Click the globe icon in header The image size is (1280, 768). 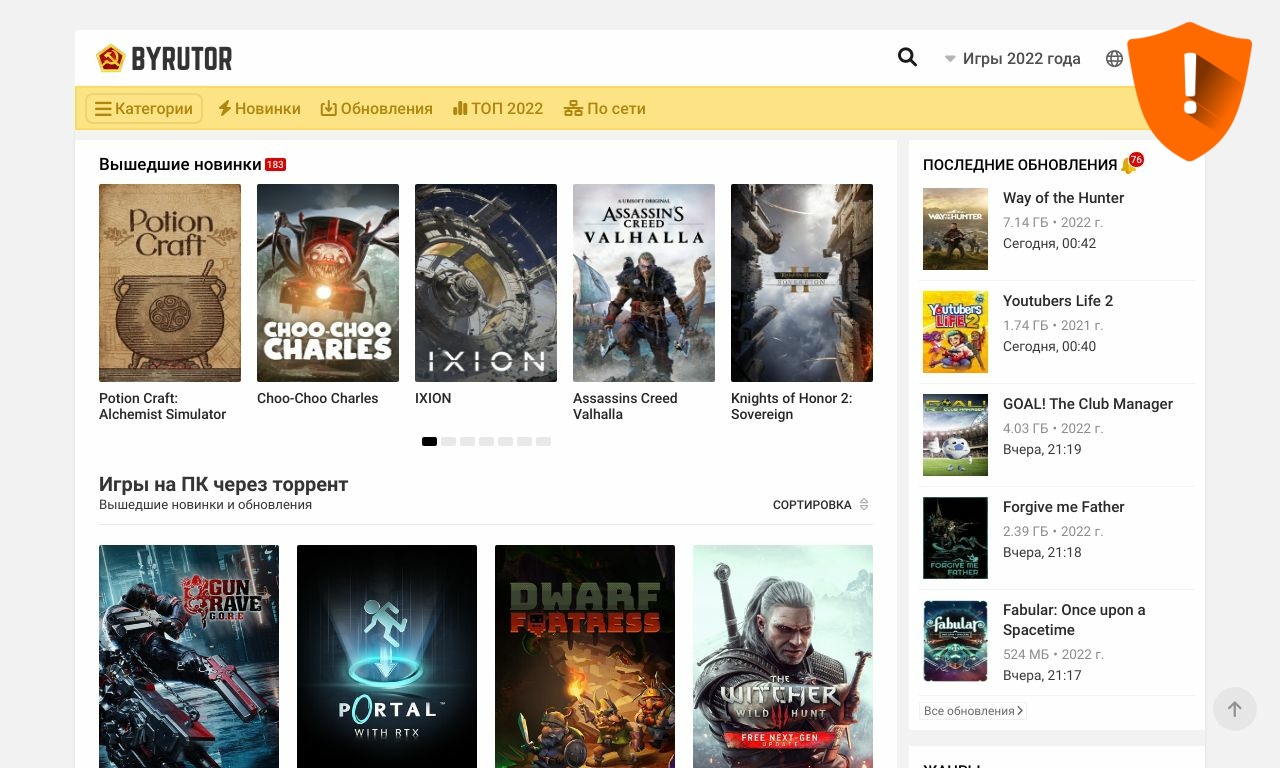pyautogui.click(x=1114, y=59)
